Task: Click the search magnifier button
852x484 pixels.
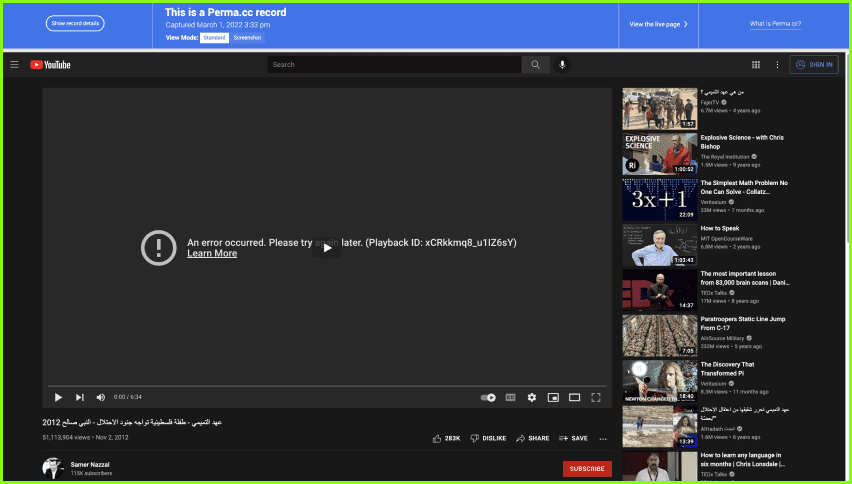Action: coord(535,65)
